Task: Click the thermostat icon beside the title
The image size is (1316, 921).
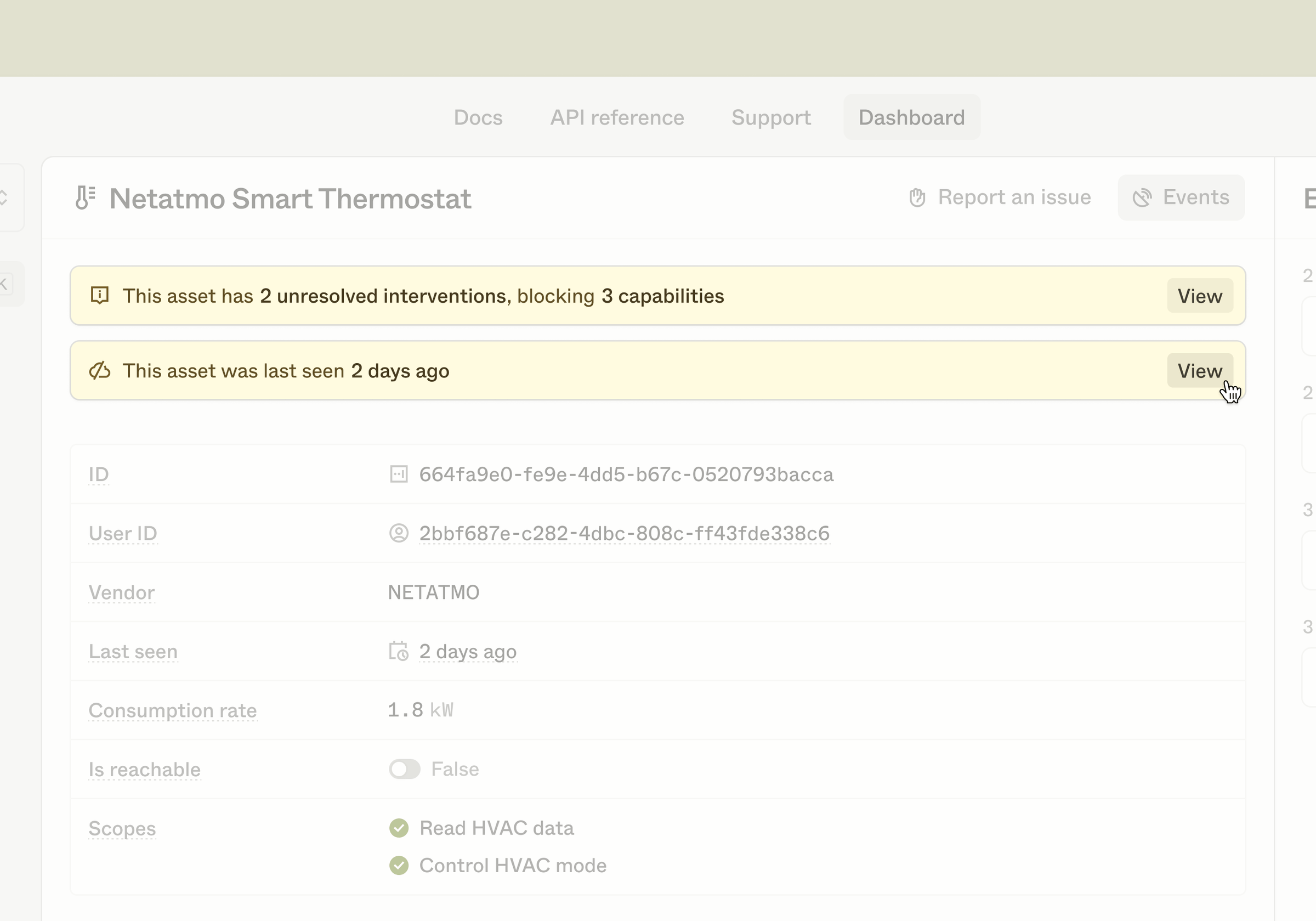Action: [85, 198]
